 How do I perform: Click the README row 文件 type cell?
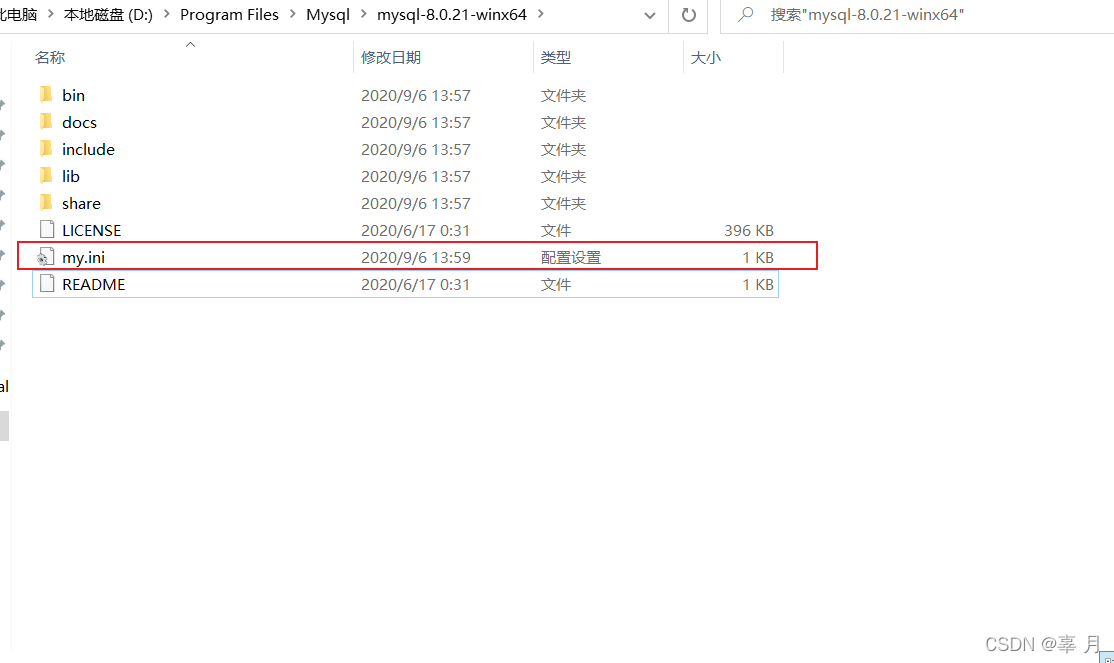tap(556, 284)
